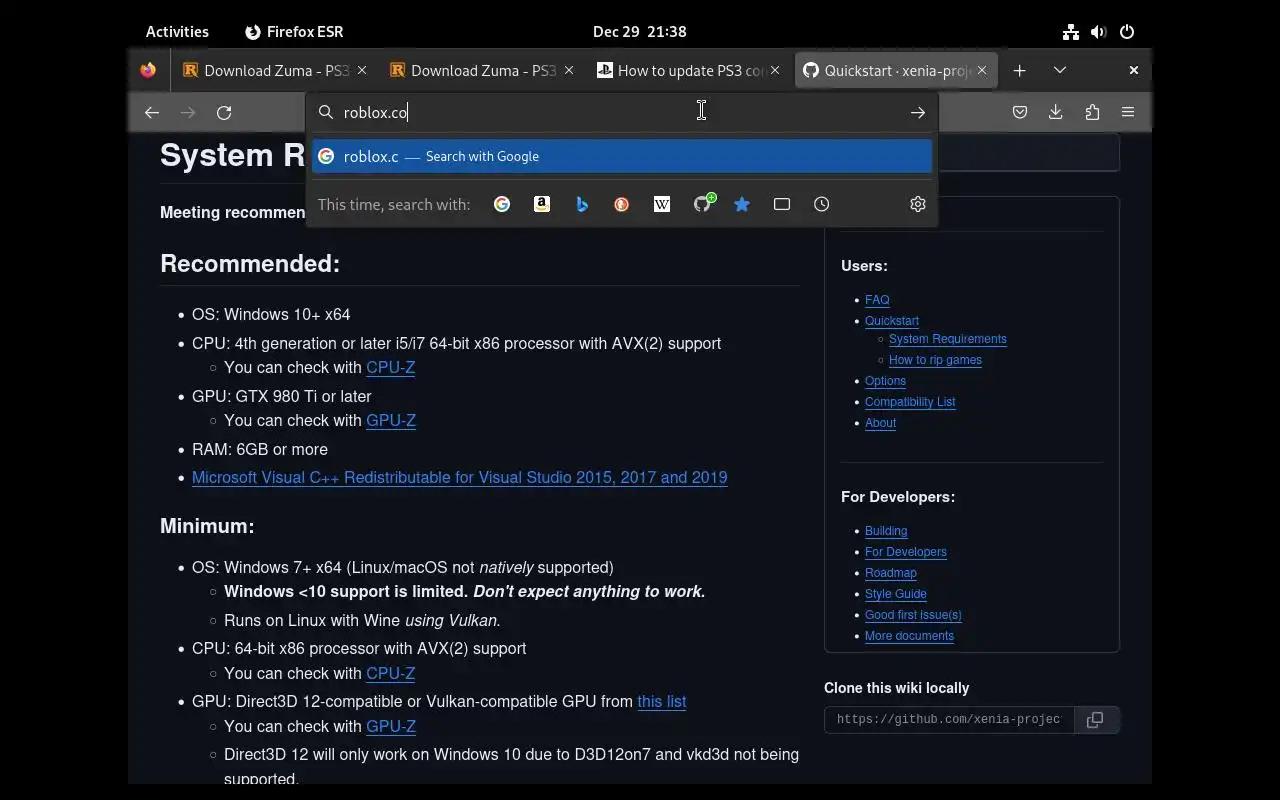Click the 'Recommended:' heading text
Image resolution: width=1280 pixels, height=800 pixels.
tap(250, 264)
